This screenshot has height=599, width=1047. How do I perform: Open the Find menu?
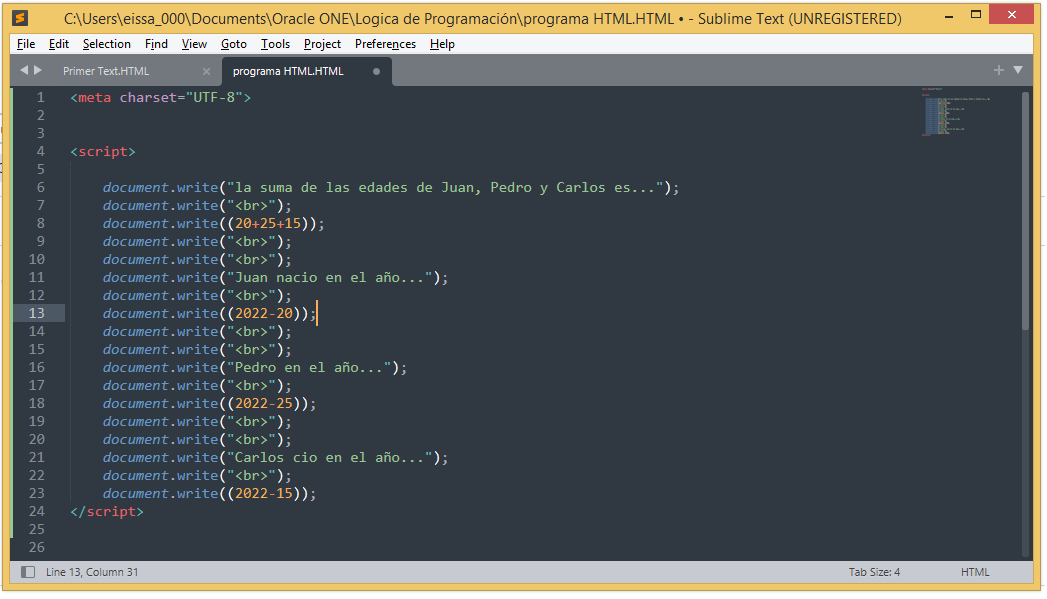(156, 44)
